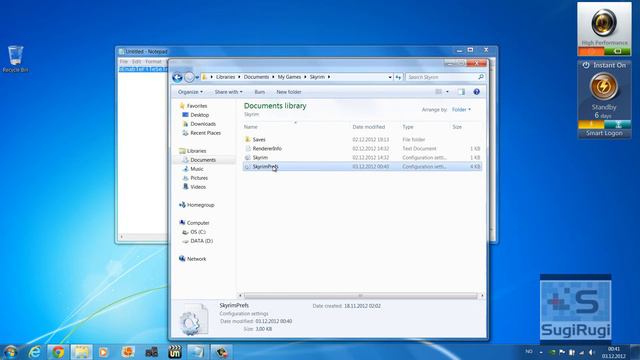Screen dimensions: 640x360
Task: Click the volume speaker tray icon
Action: click(x=591, y=352)
